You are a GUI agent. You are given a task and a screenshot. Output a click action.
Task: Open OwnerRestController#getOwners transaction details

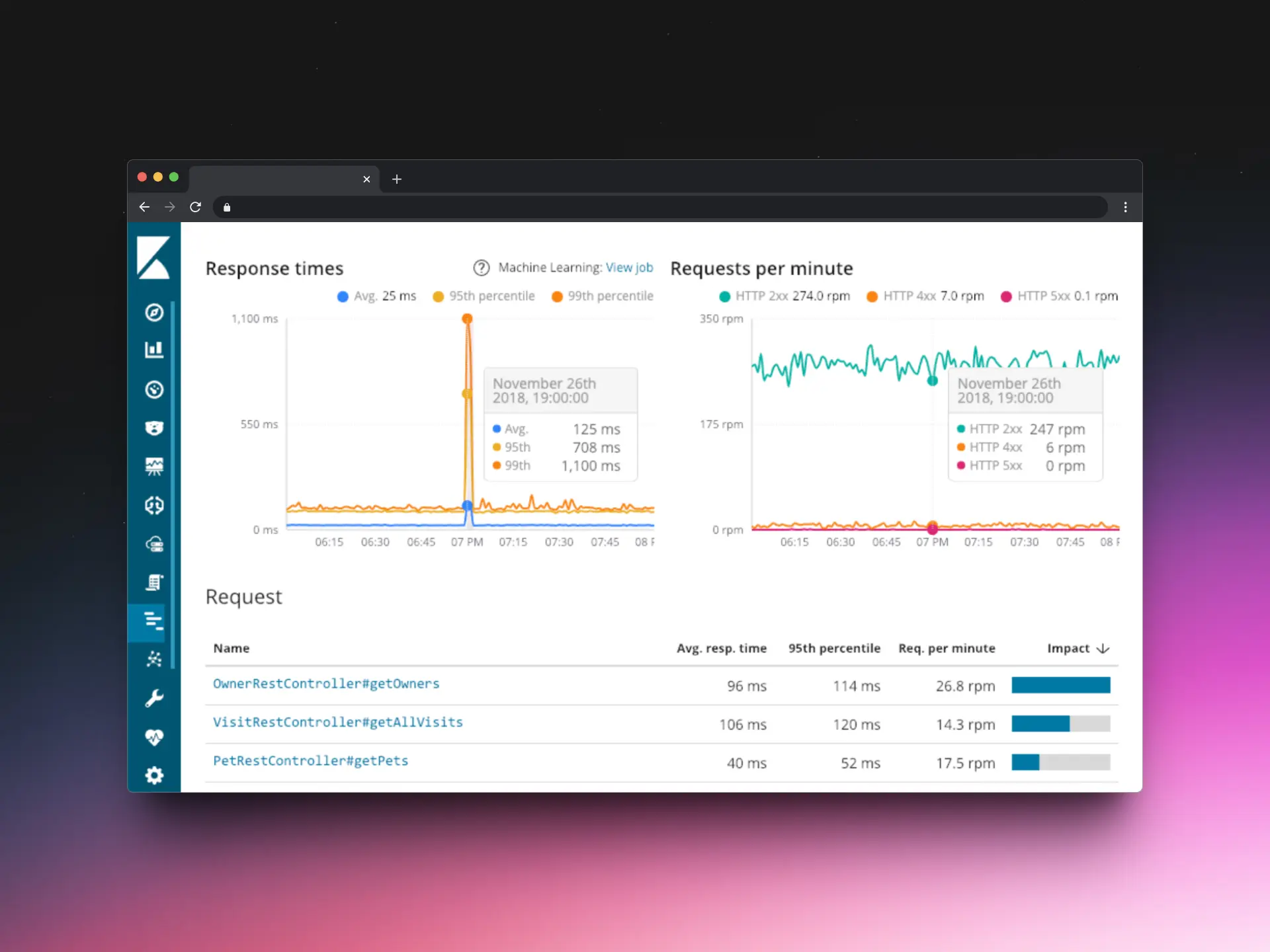[x=325, y=684]
